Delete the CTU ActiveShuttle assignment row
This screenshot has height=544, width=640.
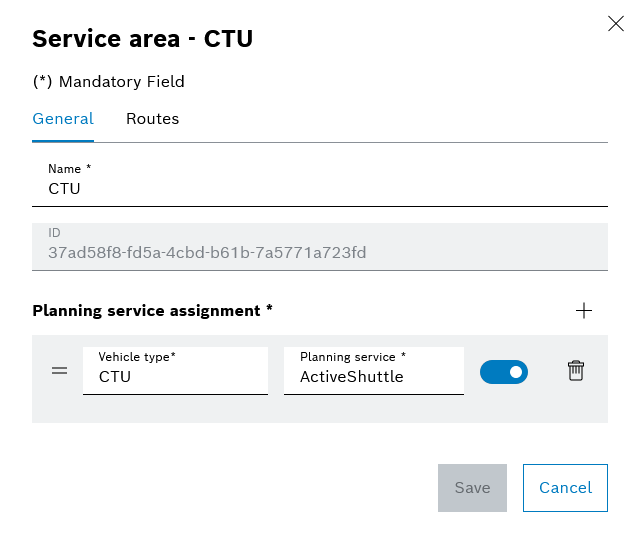pyautogui.click(x=576, y=371)
